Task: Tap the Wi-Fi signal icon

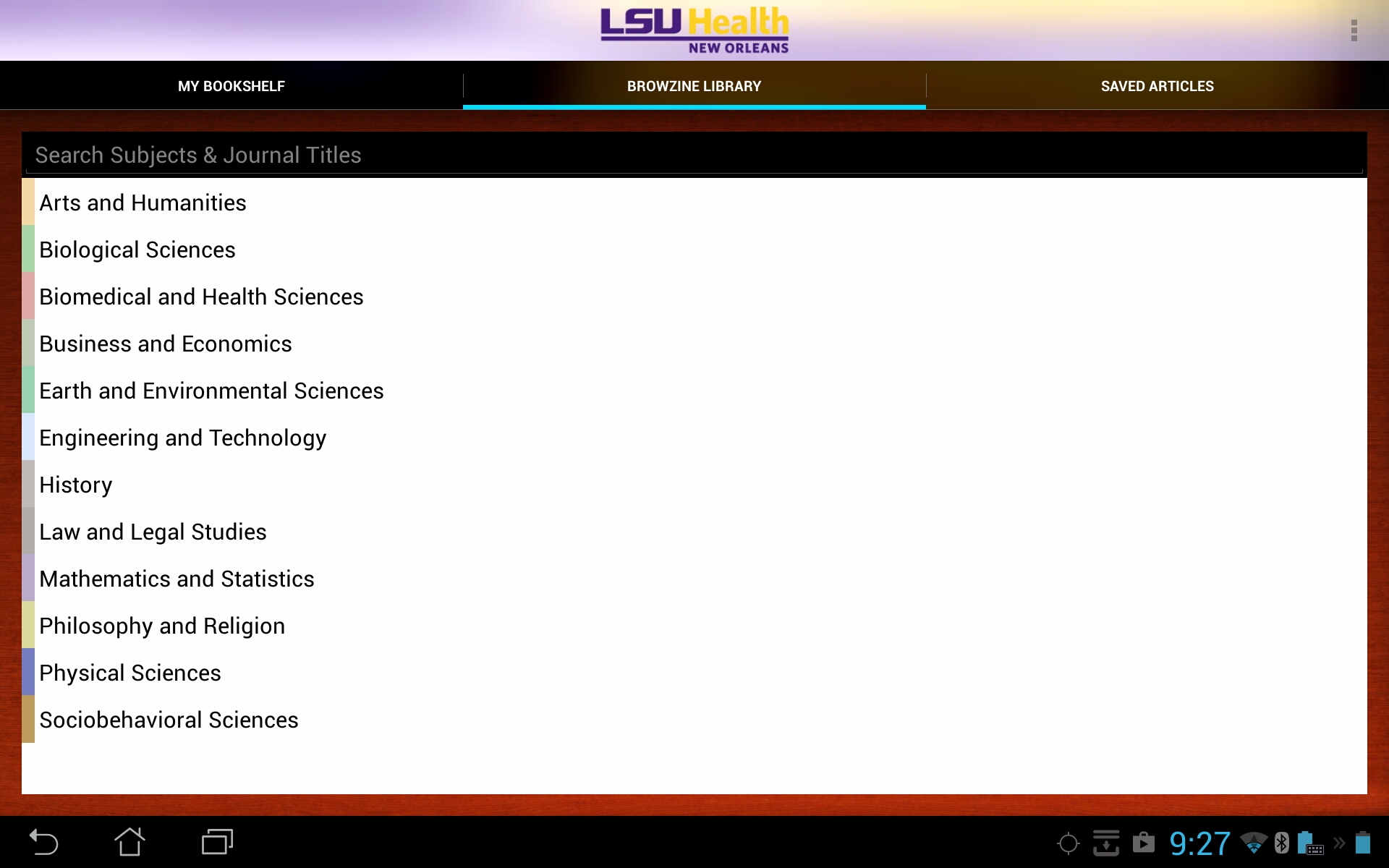Action: 1254,843
